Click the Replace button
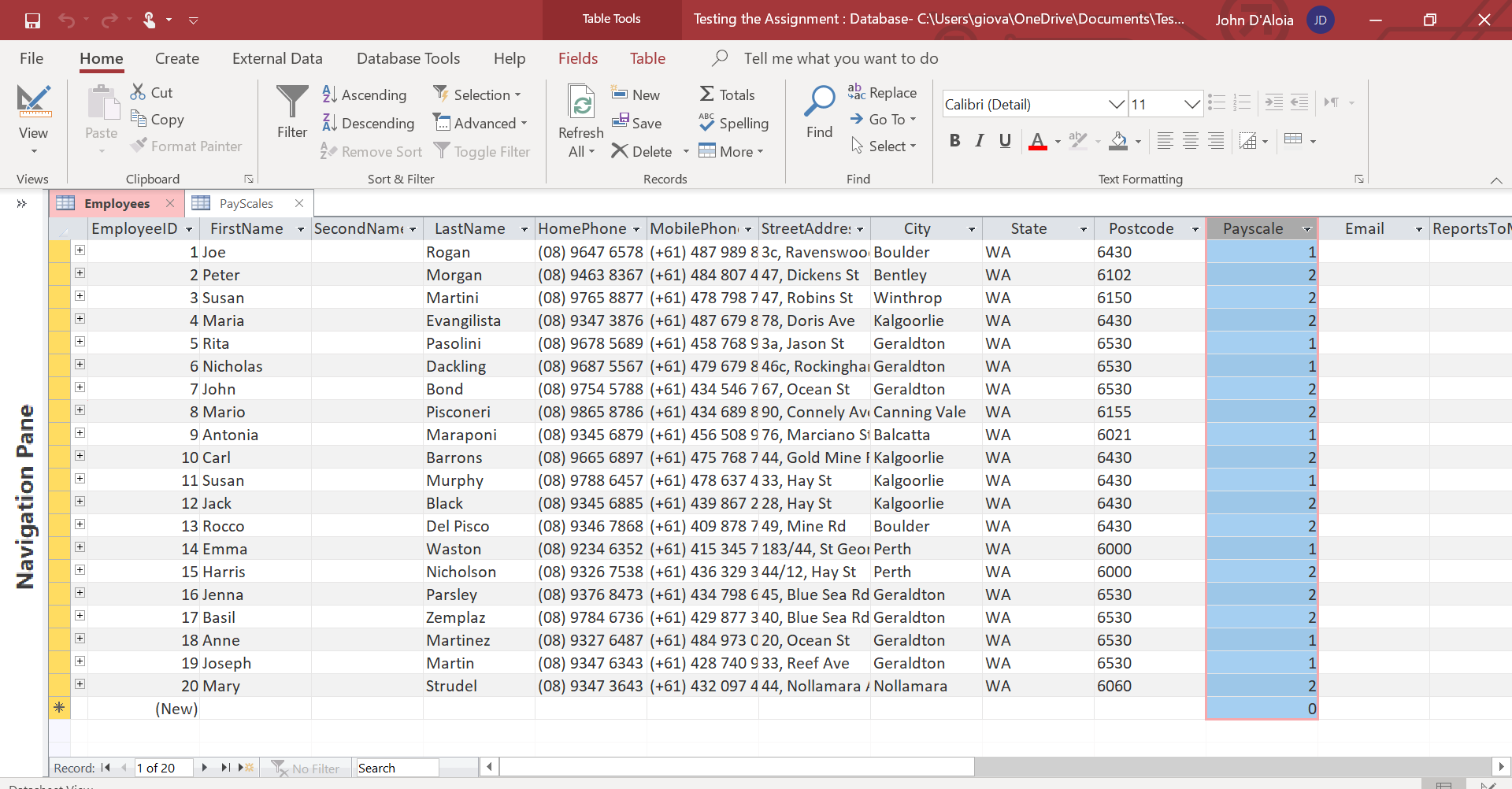1512x789 pixels. pyautogui.click(x=882, y=93)
